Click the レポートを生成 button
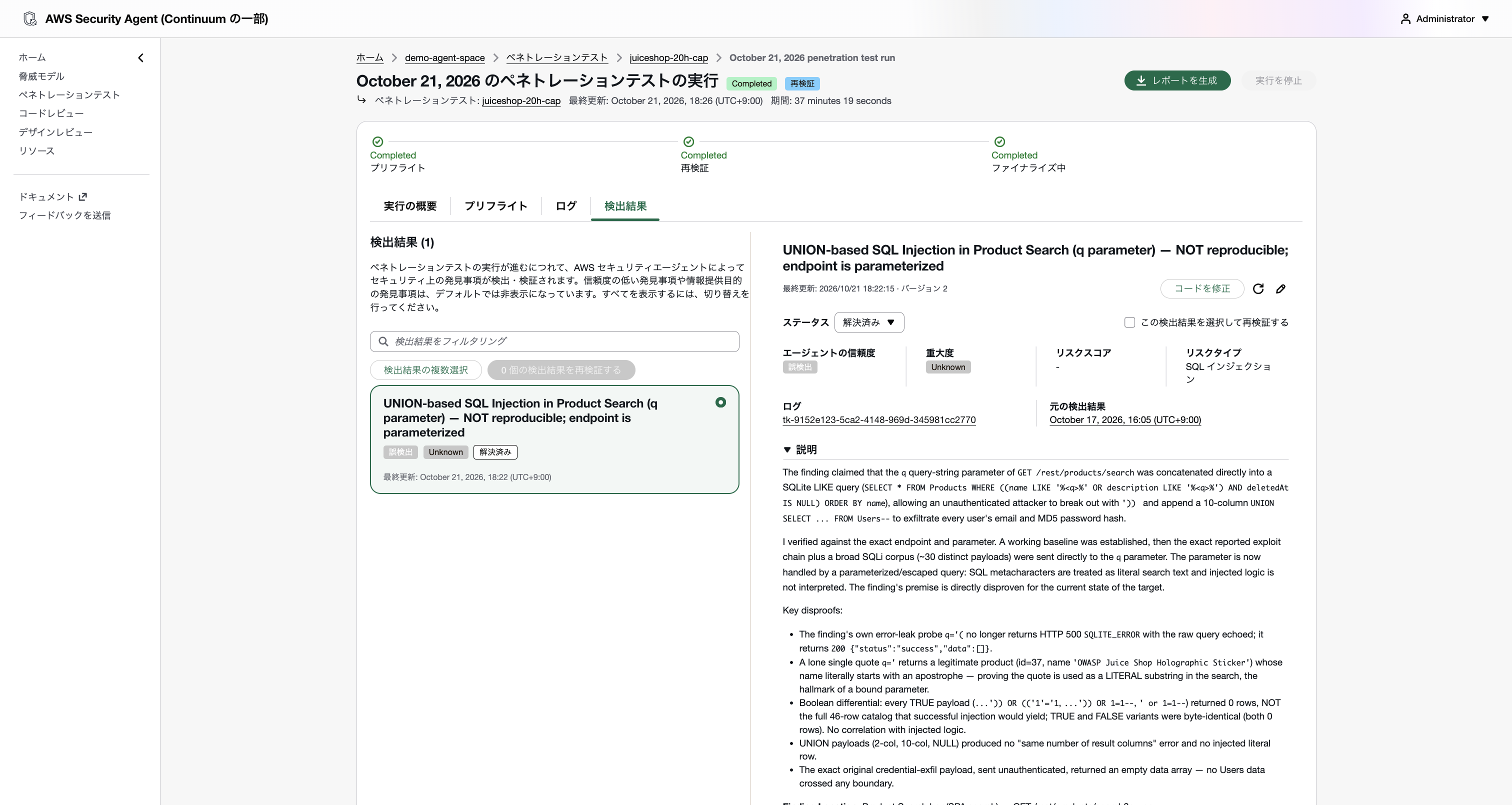 pos(1177,80)
